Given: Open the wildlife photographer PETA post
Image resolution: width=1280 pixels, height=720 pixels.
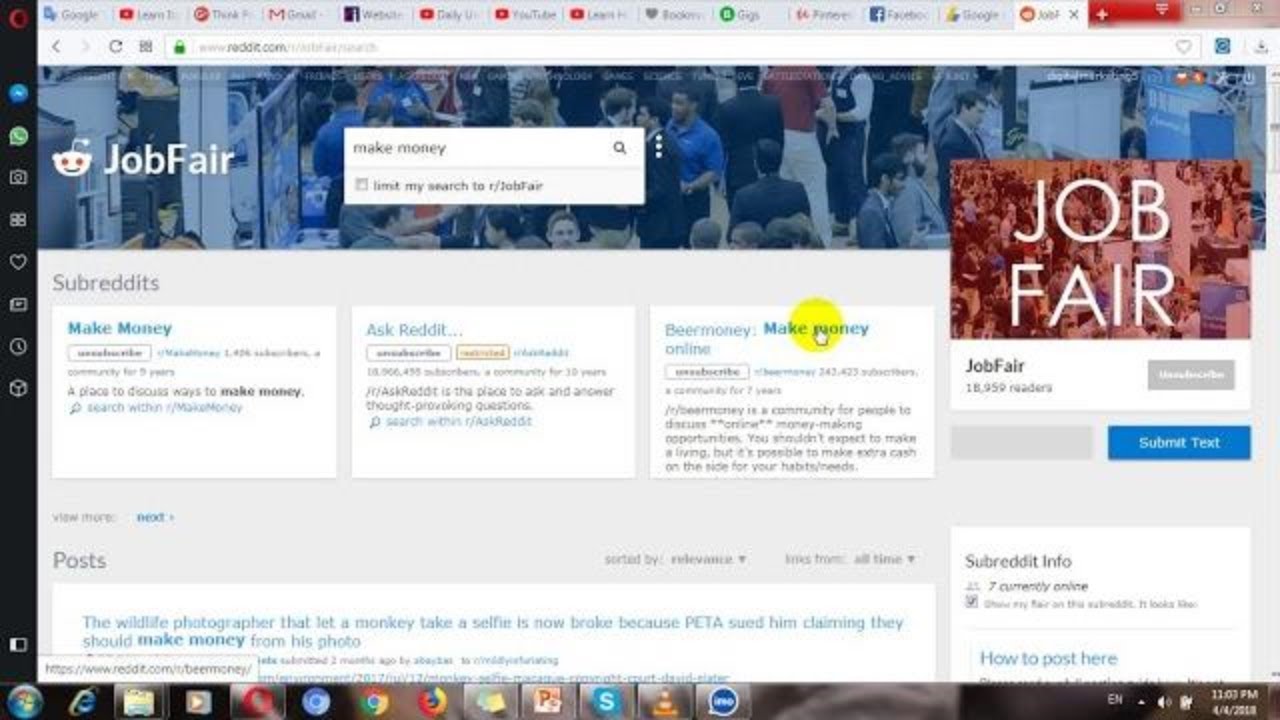Looking at the screenshot, I should 492,631.
